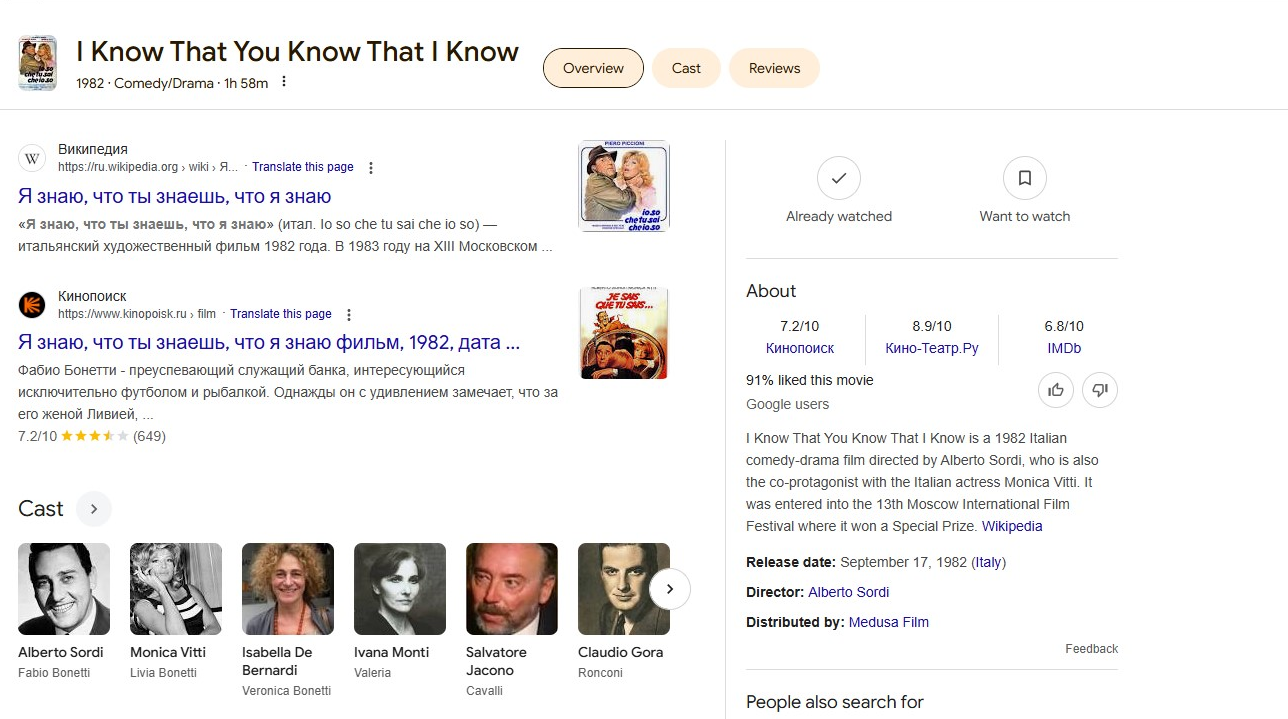Open the Medusa Film distributor link
Viewport: 1288px width, 719px height.
click(x=888, y=622)
